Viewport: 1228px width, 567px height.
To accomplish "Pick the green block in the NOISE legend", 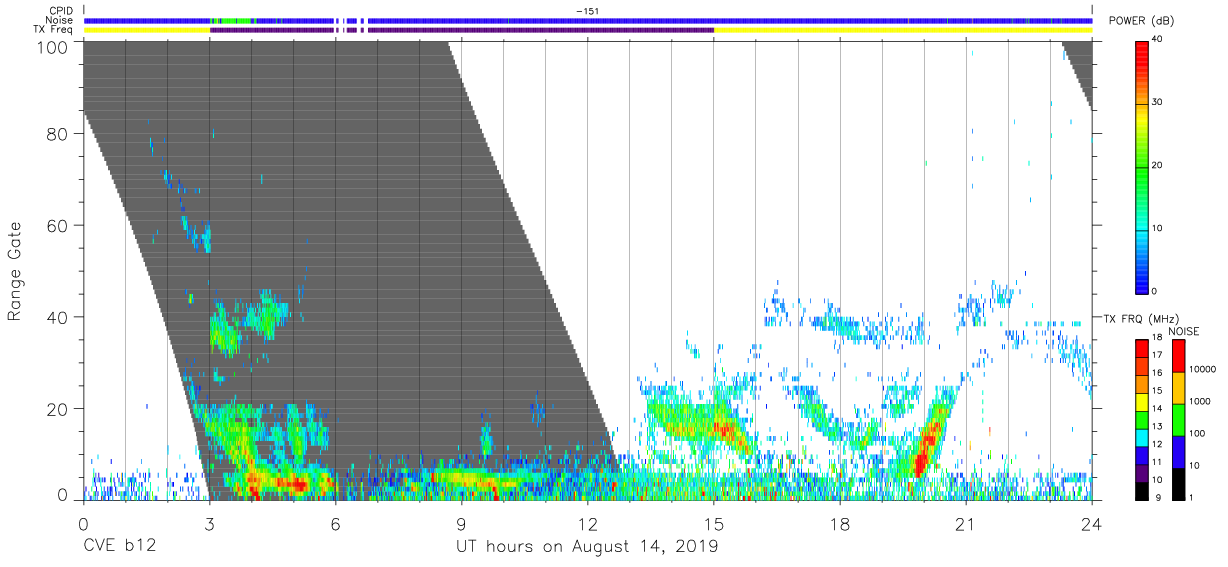I will [x=1177, y=419].
